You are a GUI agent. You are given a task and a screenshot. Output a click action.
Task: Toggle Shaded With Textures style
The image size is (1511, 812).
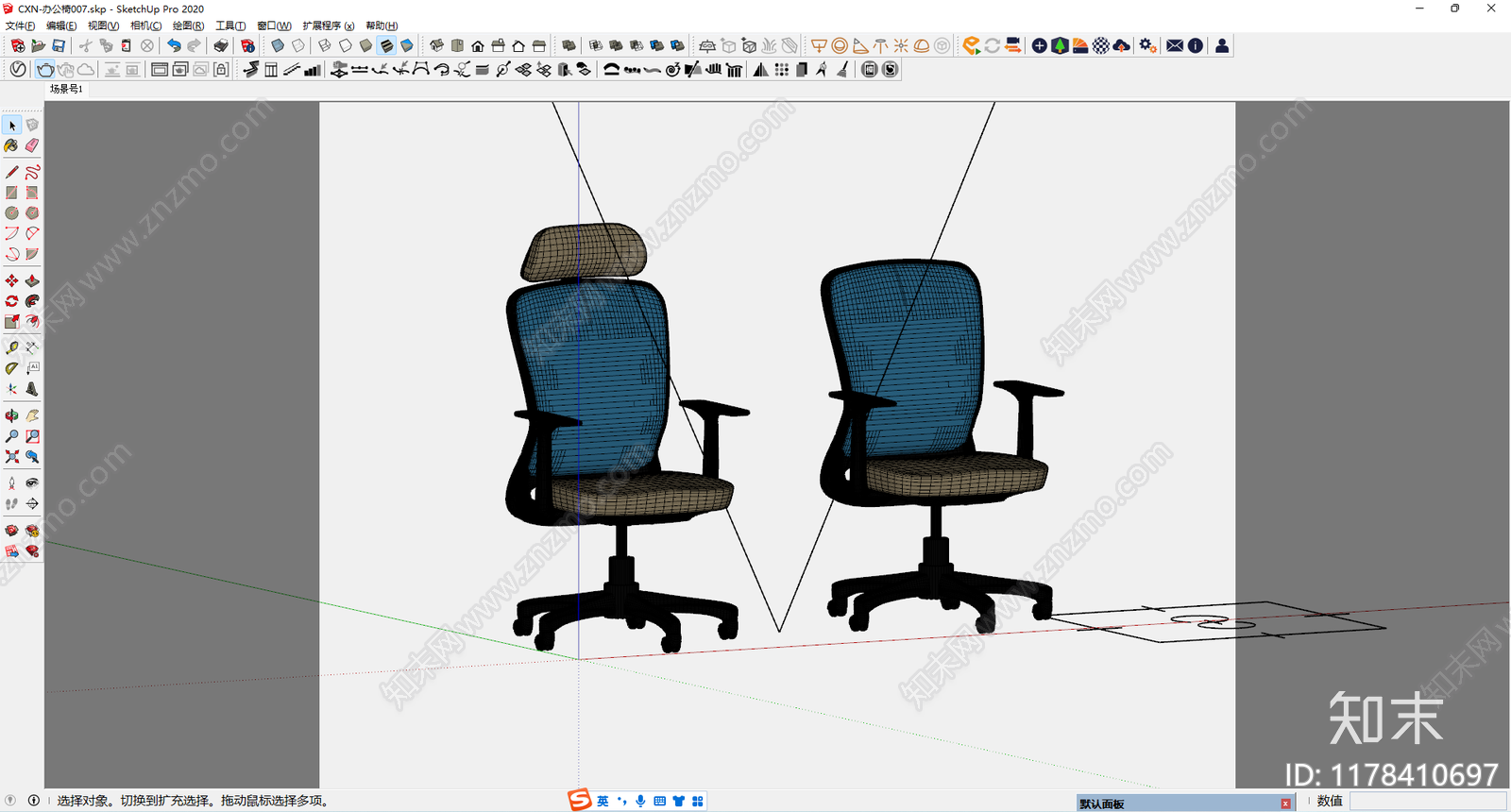pos(386,45)
